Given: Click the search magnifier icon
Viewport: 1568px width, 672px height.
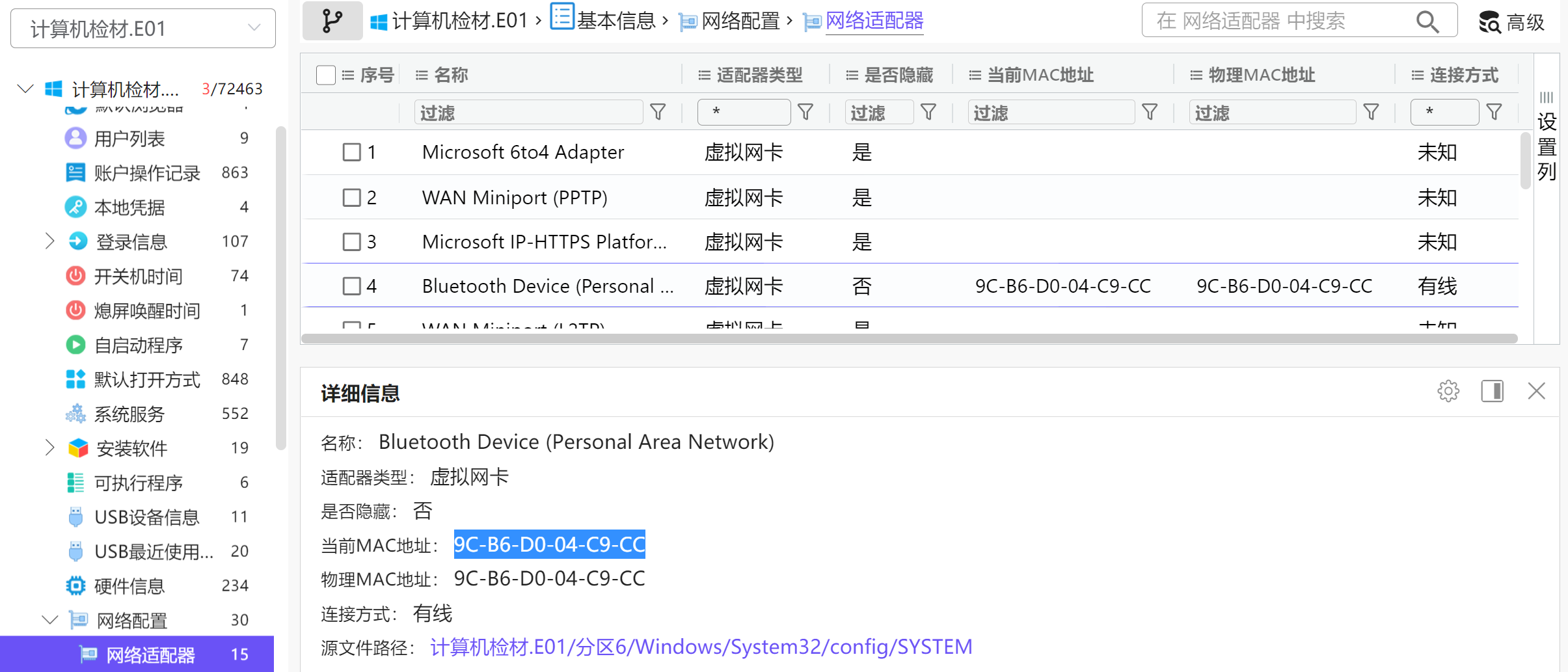Looking at the screenshot, I should click(1427, 21).
